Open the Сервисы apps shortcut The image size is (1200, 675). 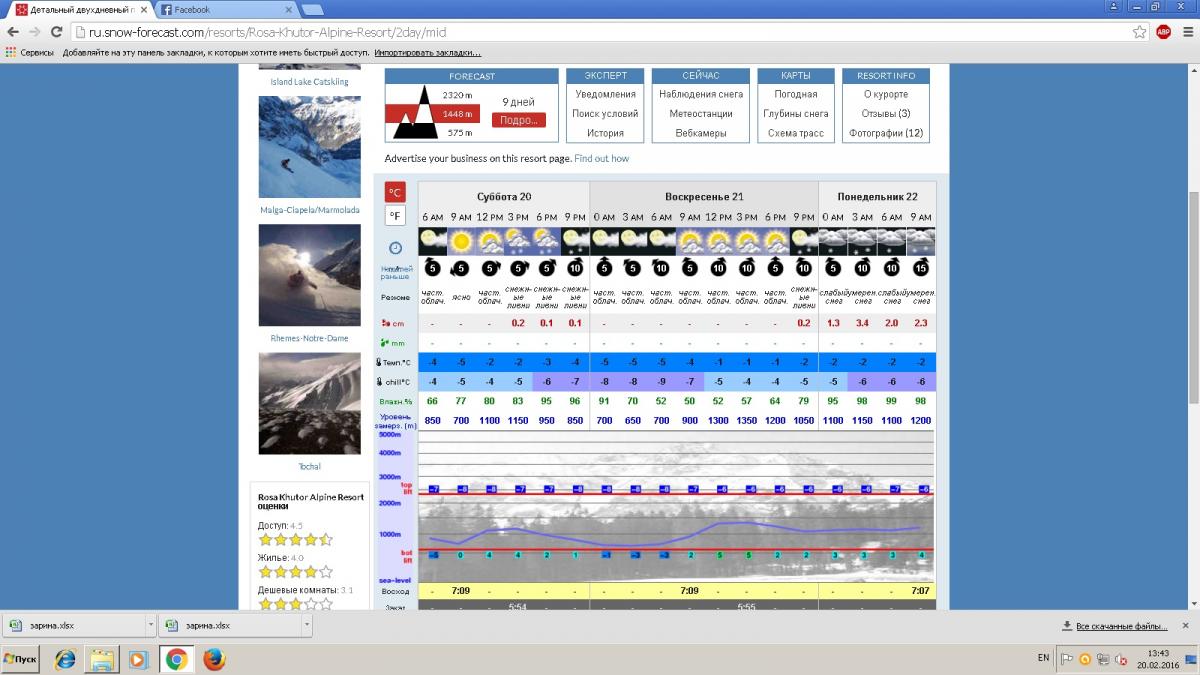point(30,53)
